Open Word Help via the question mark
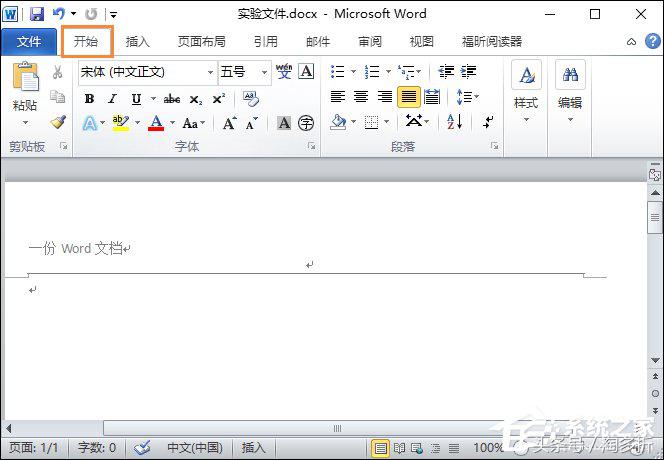The width and height of the screenshot is (664, 460). 653,41
